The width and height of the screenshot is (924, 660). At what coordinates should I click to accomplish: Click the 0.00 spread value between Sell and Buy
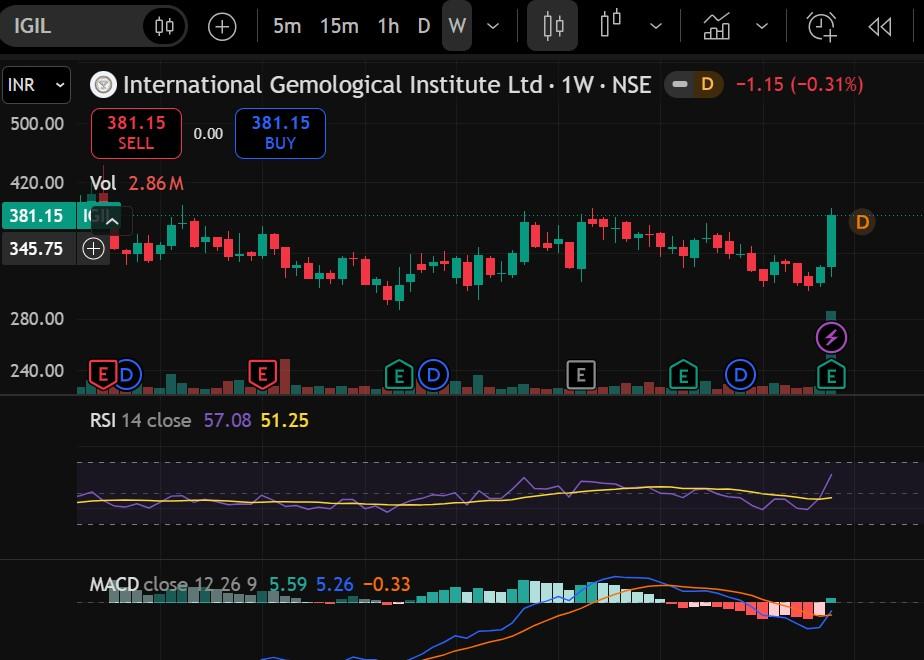[x=208, y=134]
